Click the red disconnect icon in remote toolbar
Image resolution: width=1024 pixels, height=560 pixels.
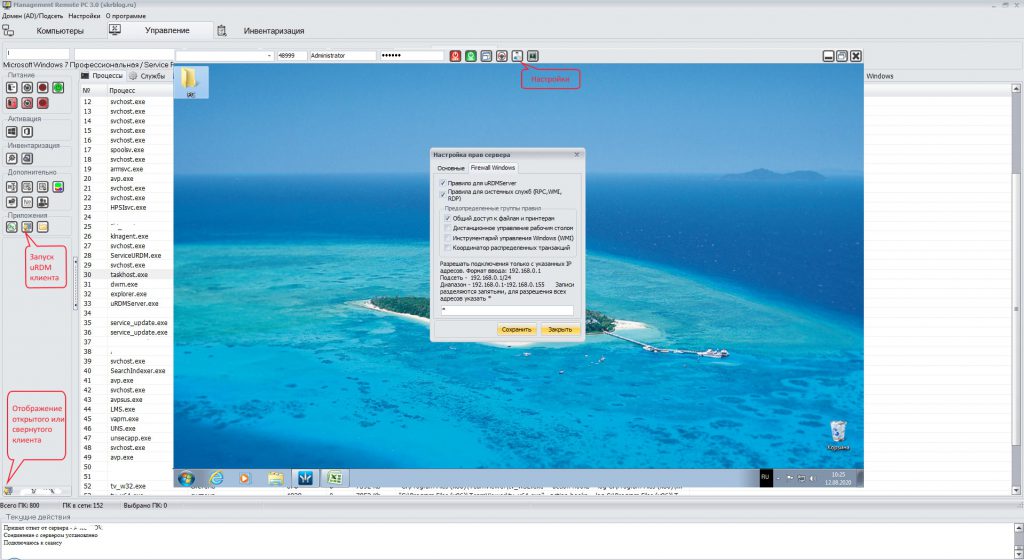click(x=456, y=56)
